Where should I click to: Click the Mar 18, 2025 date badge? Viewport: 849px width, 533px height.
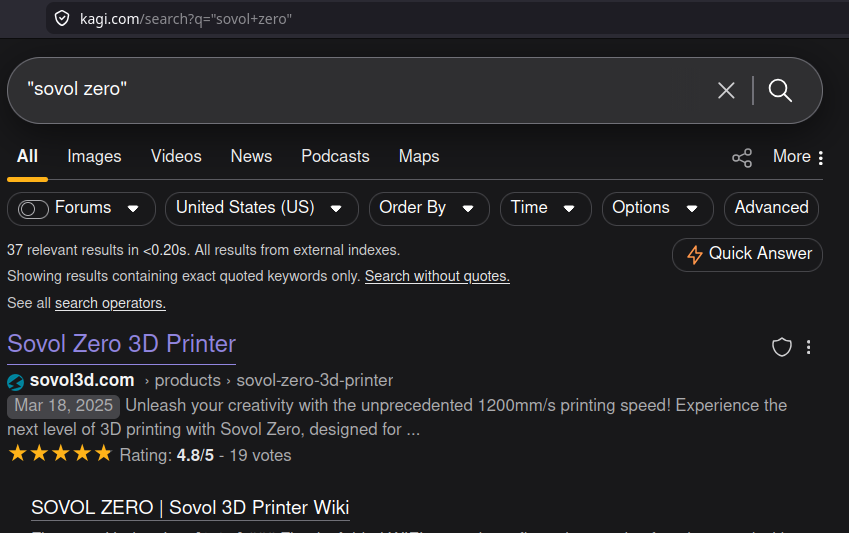63,406
